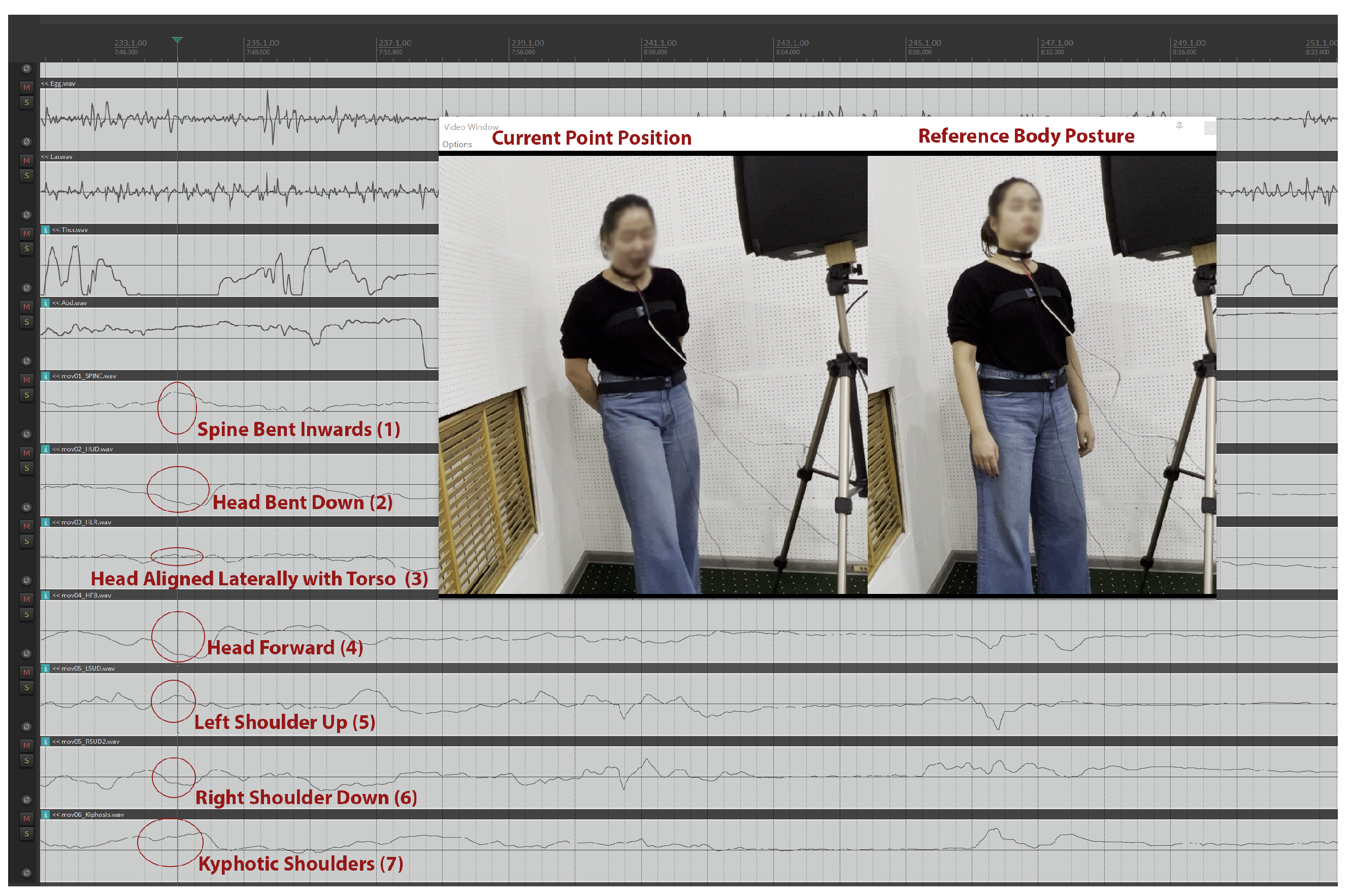Screen dimensions: 1350x896
Task: Solo the Lar.wav track
Action: (26, 176)
